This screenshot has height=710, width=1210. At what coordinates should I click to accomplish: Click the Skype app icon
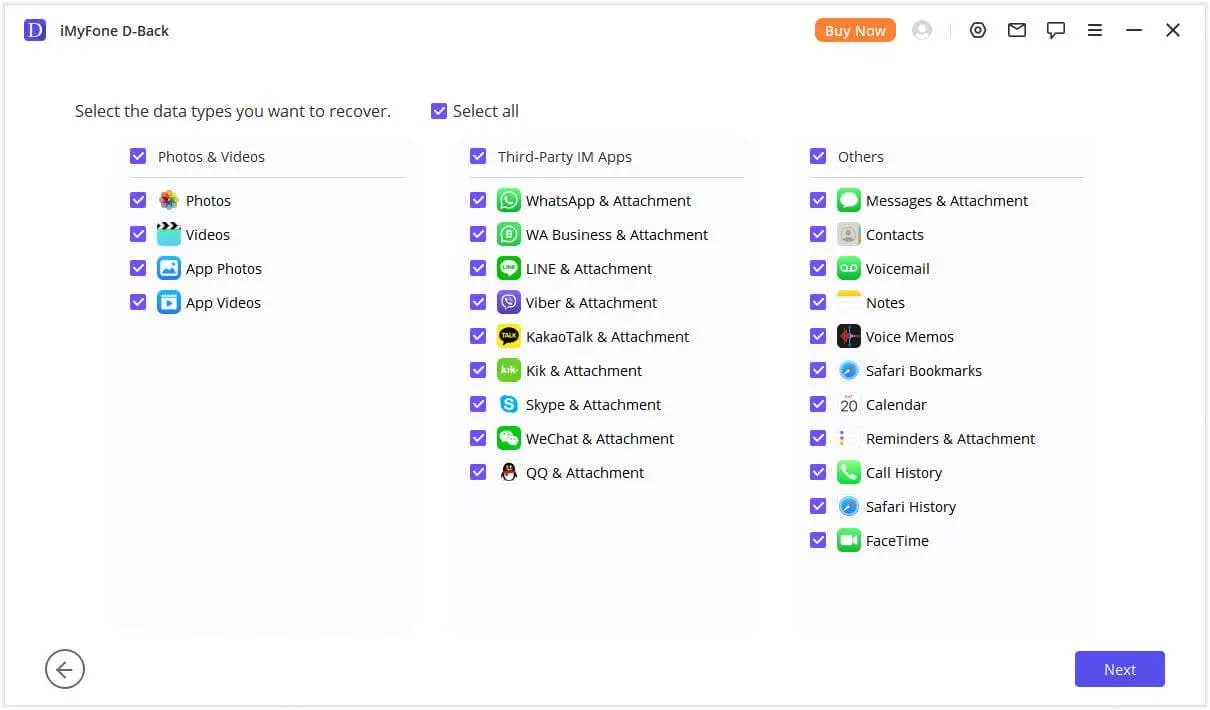(509, 405)
